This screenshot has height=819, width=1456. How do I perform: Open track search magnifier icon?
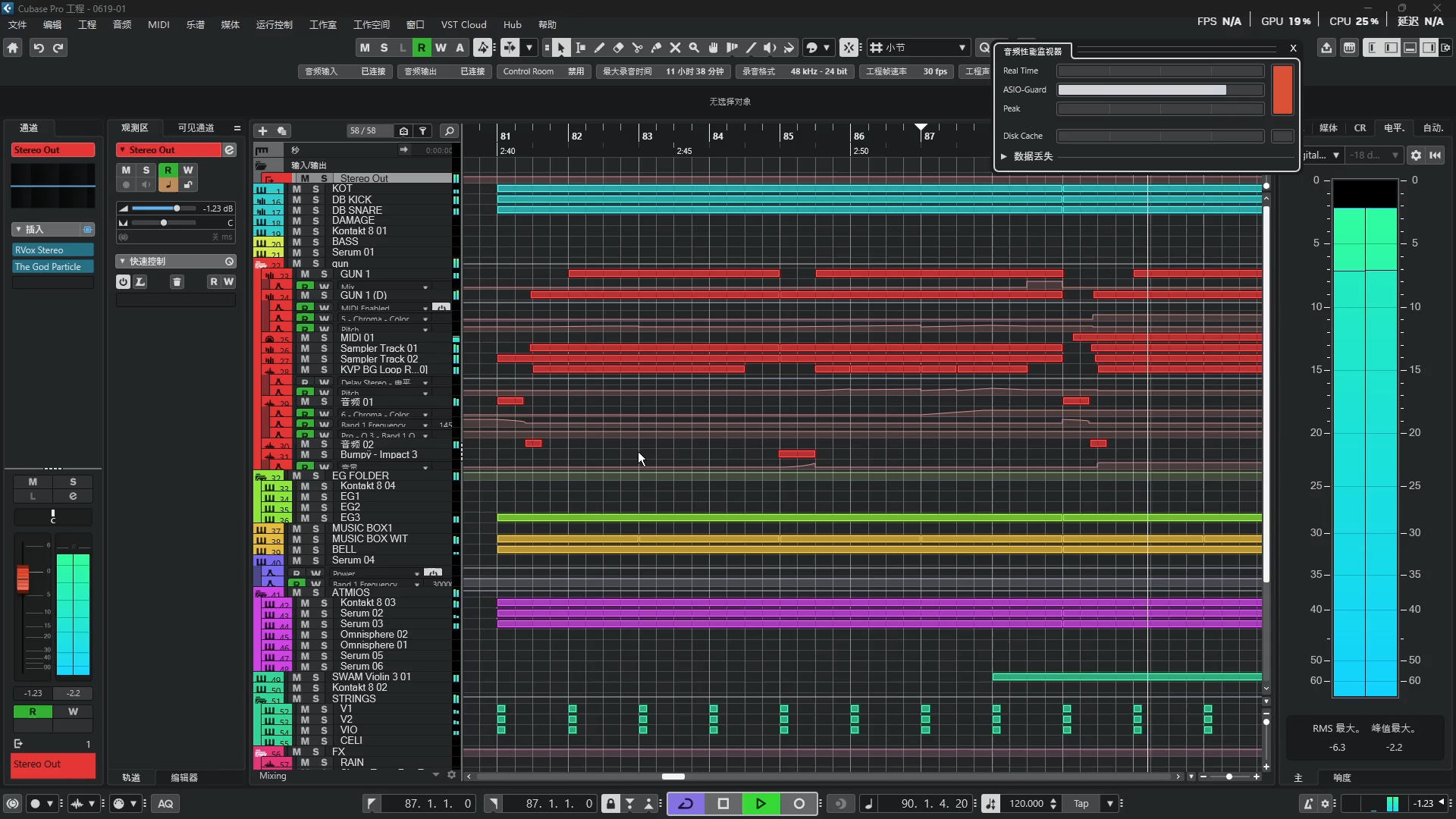coord(449,131)
